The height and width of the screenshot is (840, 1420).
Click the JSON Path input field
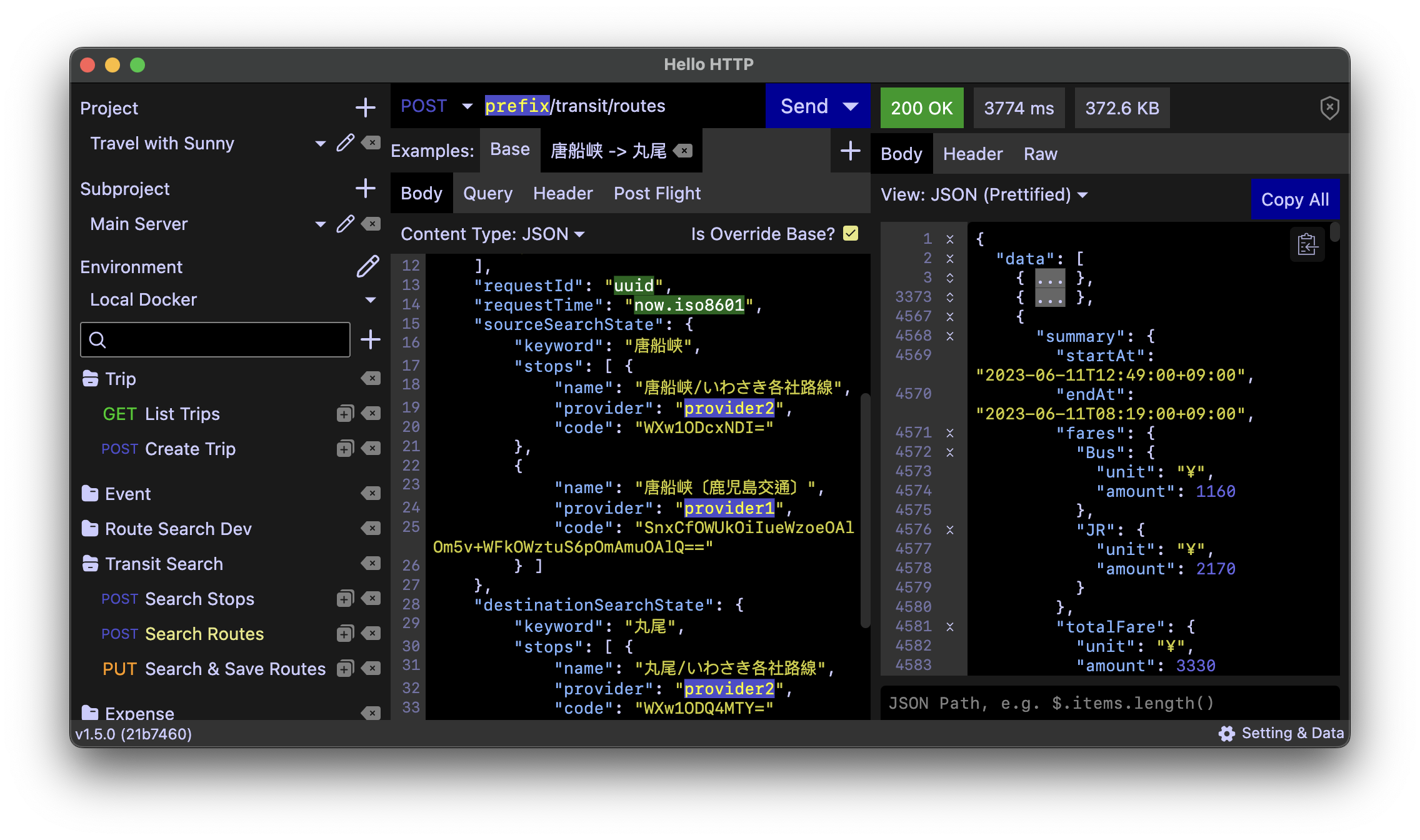[1109, 704]
